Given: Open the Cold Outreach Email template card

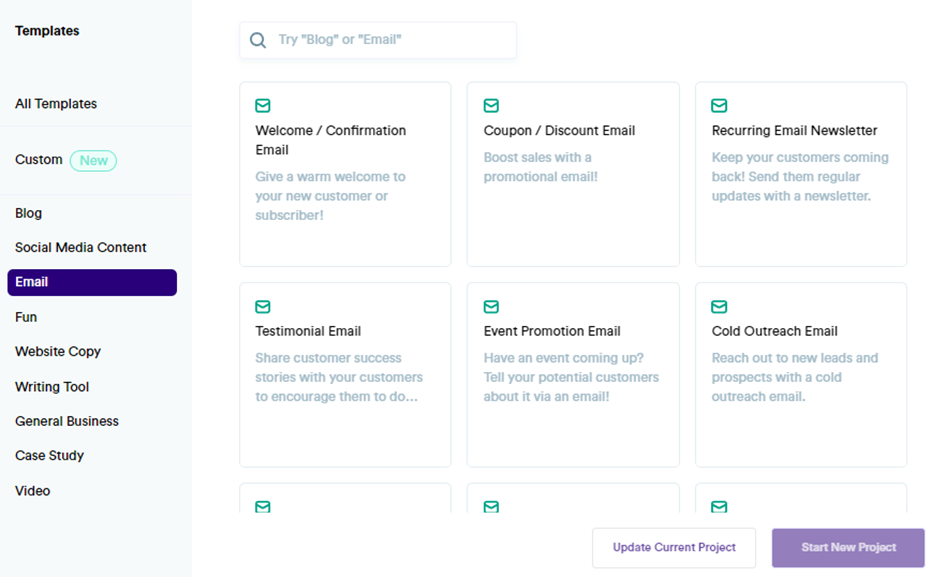Looking at the screenshot, I should (x=801, y=374).
